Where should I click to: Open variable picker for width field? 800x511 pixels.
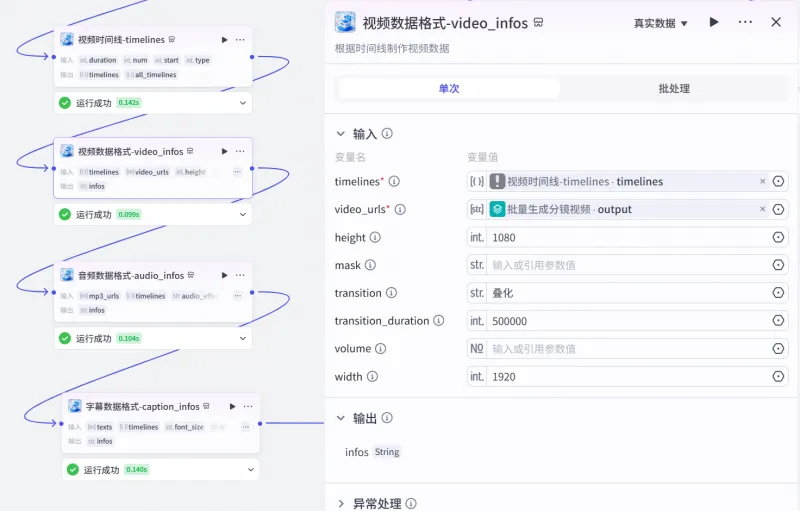tap(778, 376)
